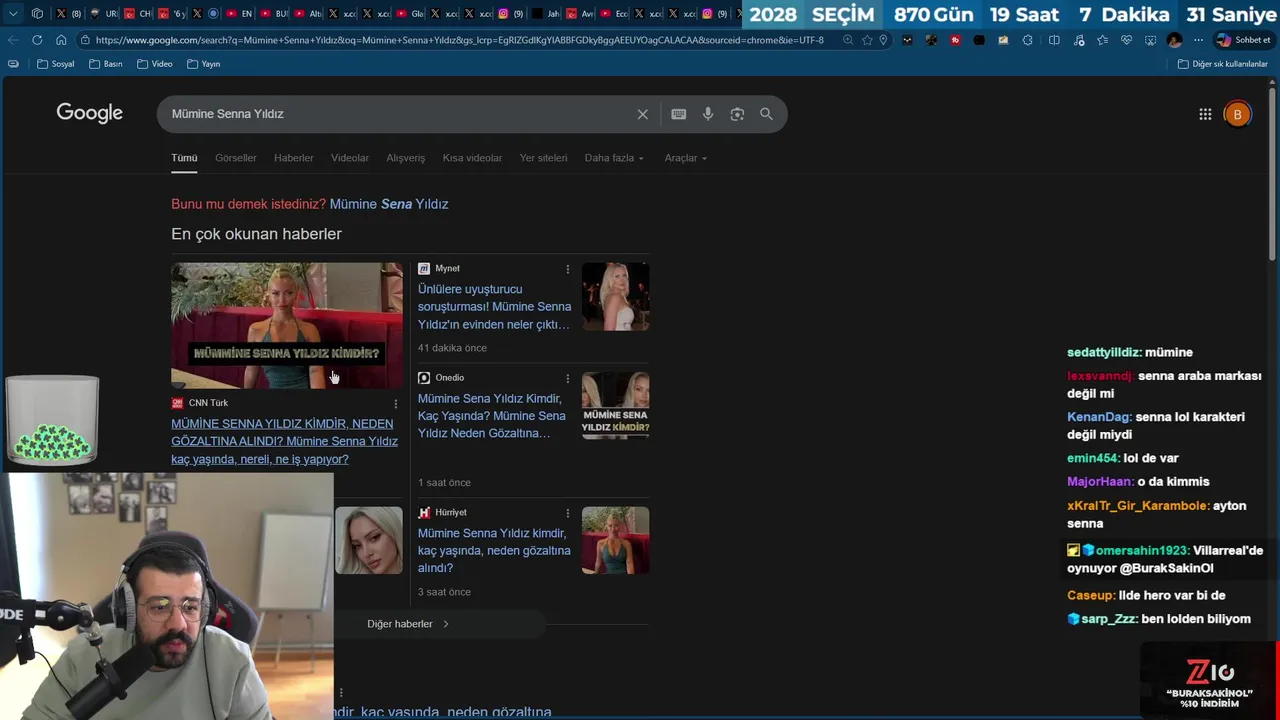Viewport: 1280px width, 720px height.
Task: Switch to the 'Videolar' tab
Action: 350,158
